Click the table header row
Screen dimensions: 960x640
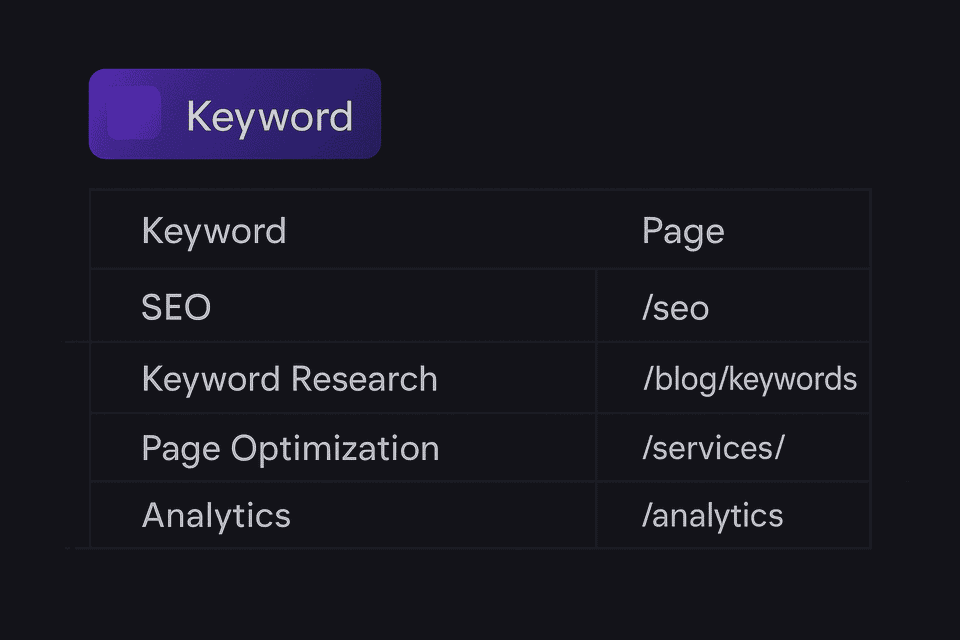click(x=480, y=230)
